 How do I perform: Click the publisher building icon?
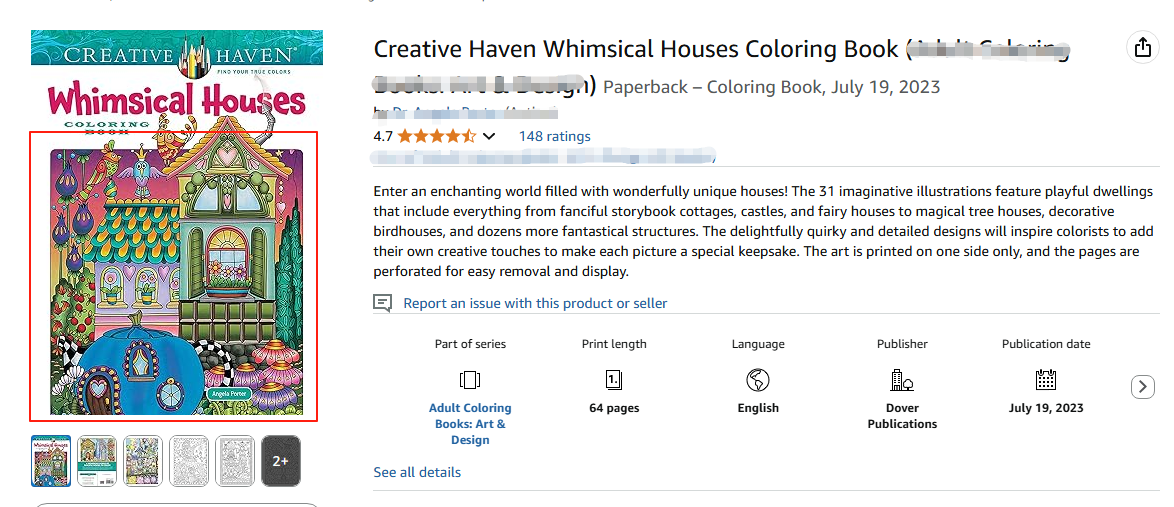click(902, 380)
